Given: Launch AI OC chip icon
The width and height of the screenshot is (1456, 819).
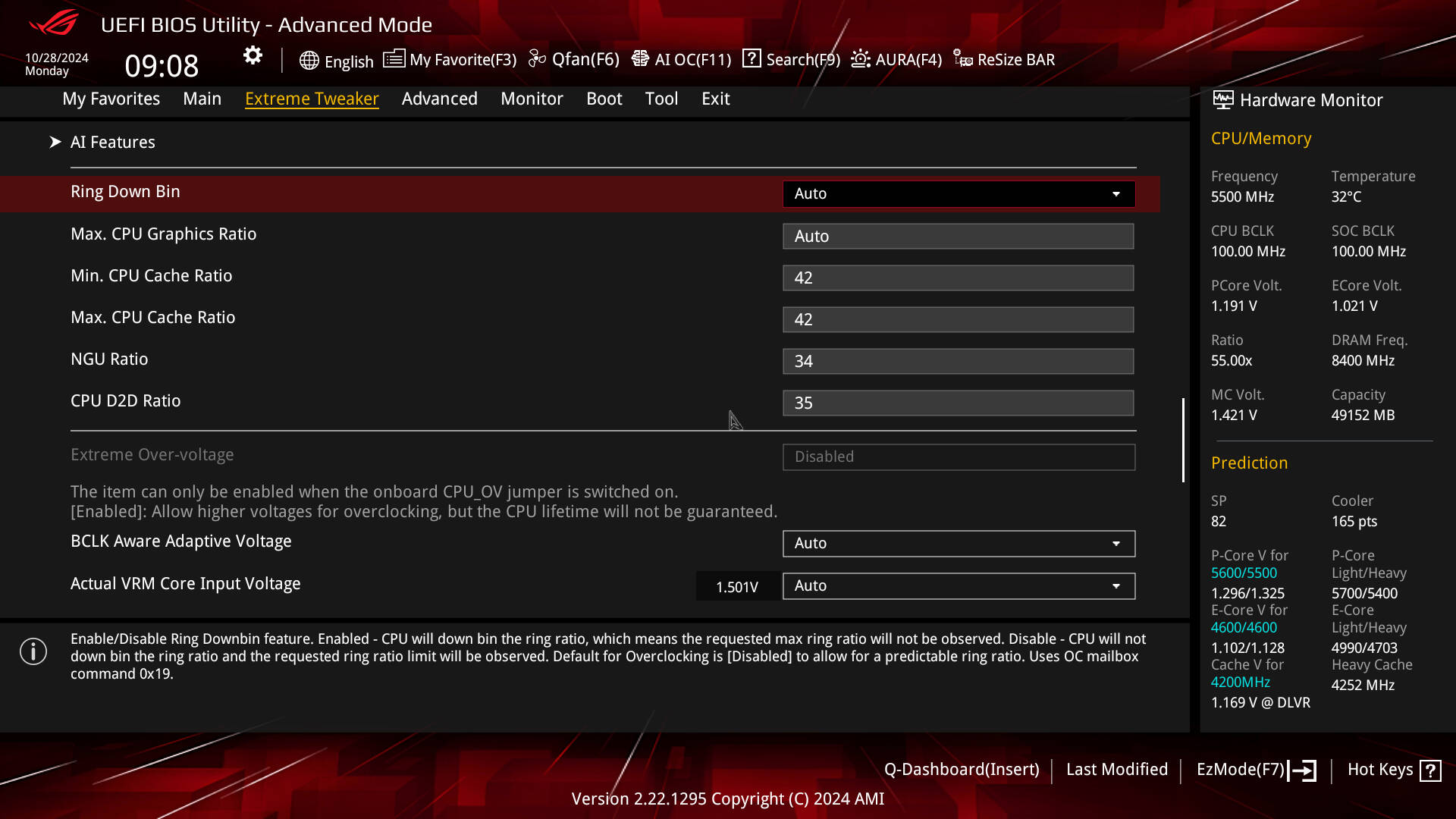Looking at the screenshot, I should click(640, 59).
